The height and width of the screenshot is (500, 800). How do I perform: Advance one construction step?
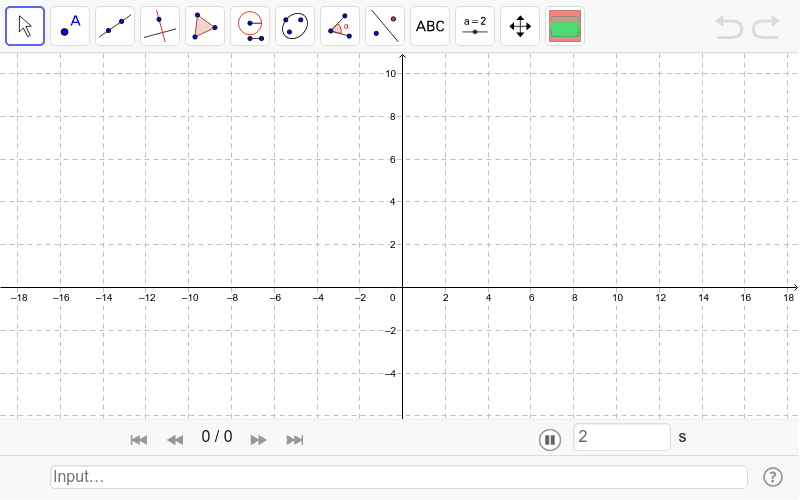258,440
